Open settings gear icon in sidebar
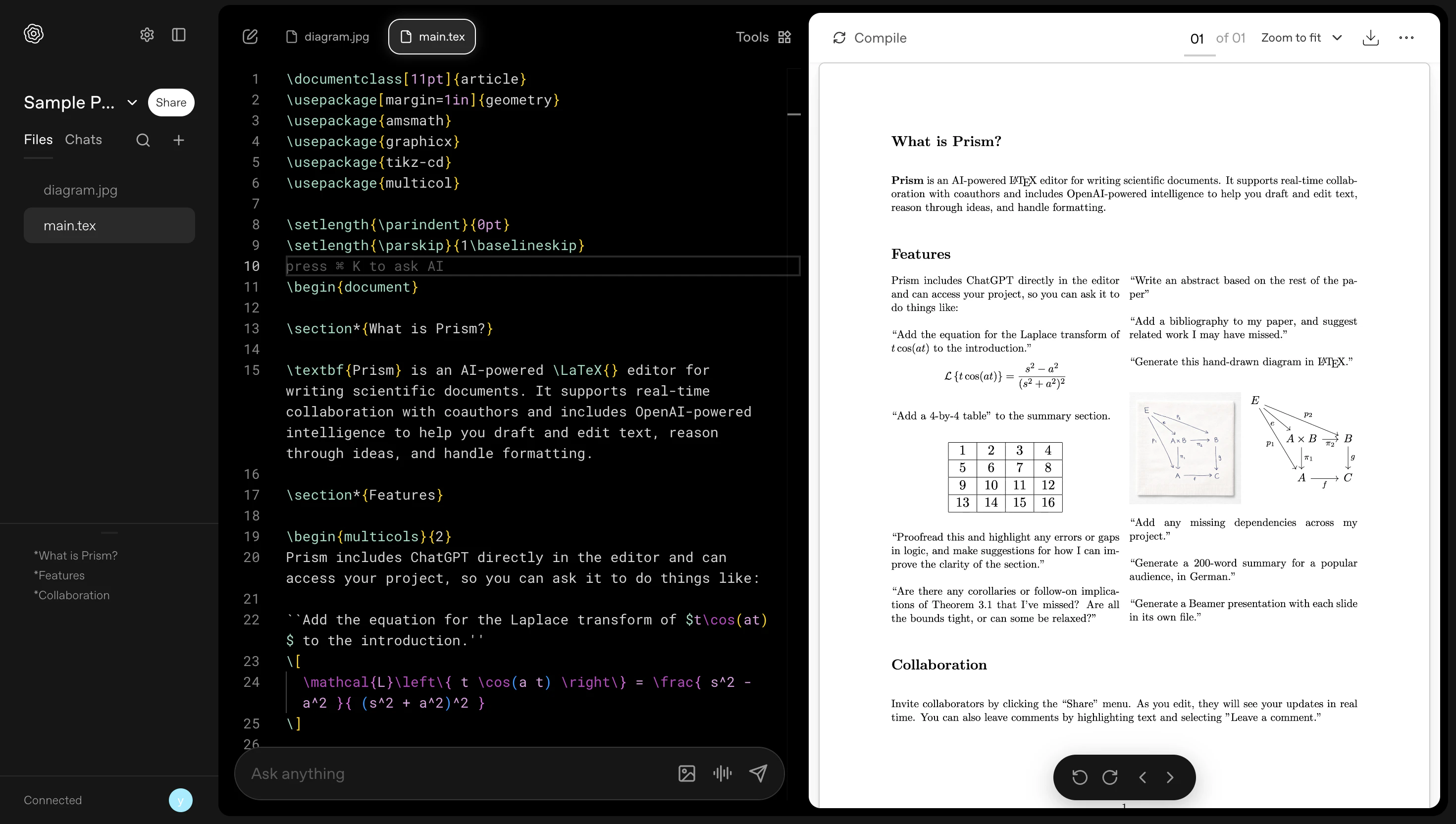Screen dimensions: 1456x824 point(147,35)
